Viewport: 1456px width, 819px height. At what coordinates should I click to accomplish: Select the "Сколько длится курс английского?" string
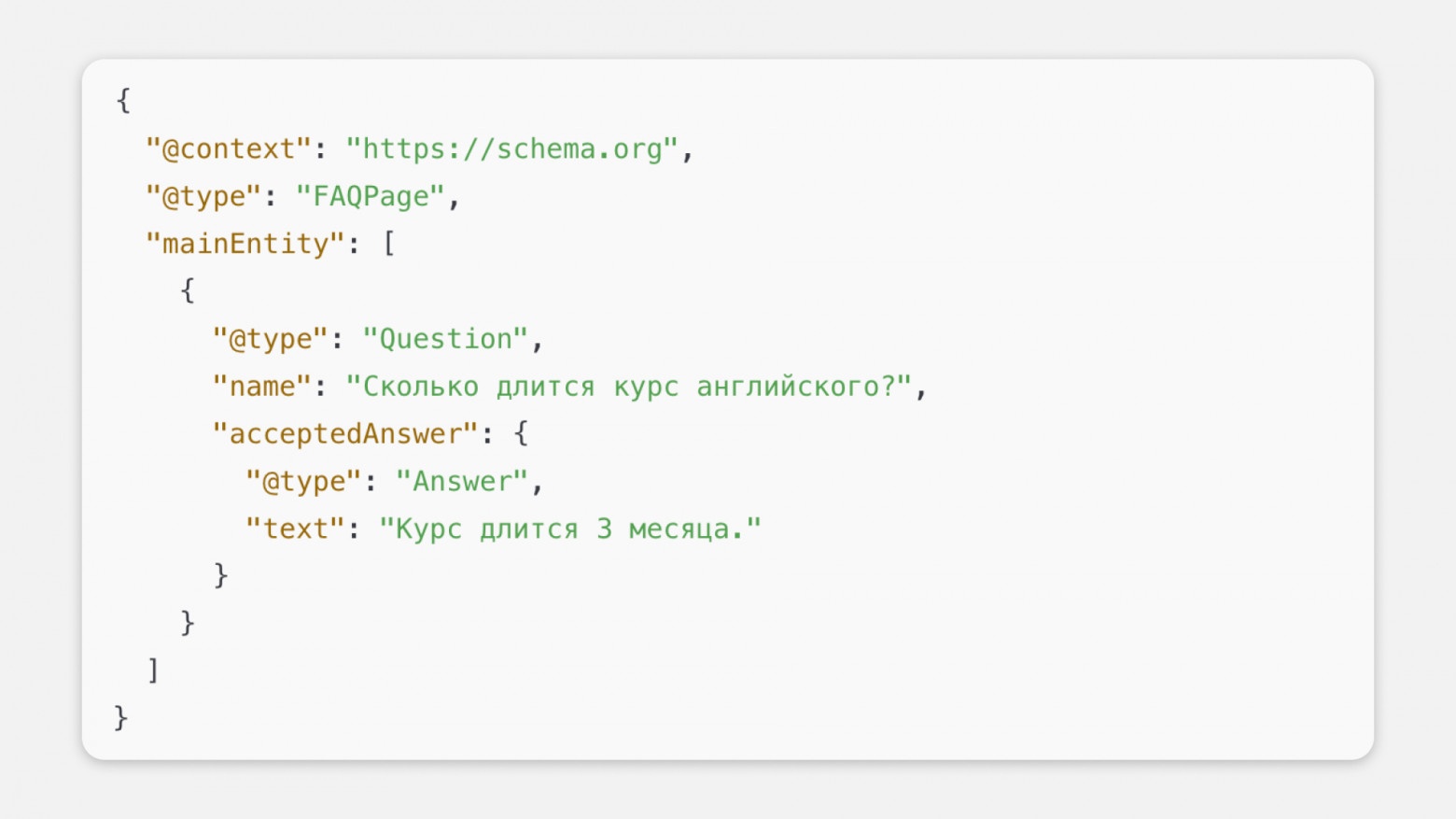tap(628, 387)
